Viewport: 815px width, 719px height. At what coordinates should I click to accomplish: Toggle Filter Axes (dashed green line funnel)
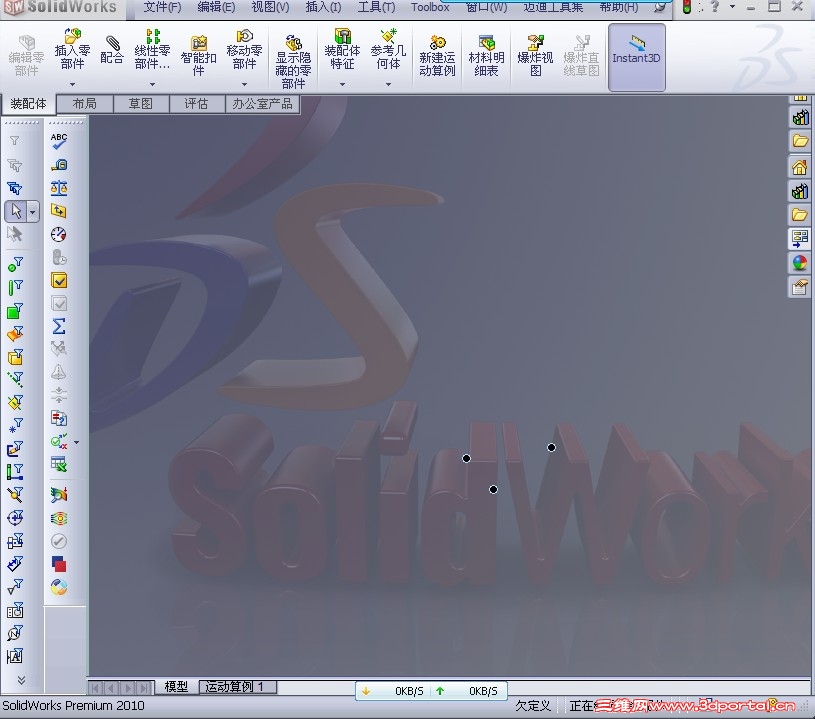coord(15,379)
